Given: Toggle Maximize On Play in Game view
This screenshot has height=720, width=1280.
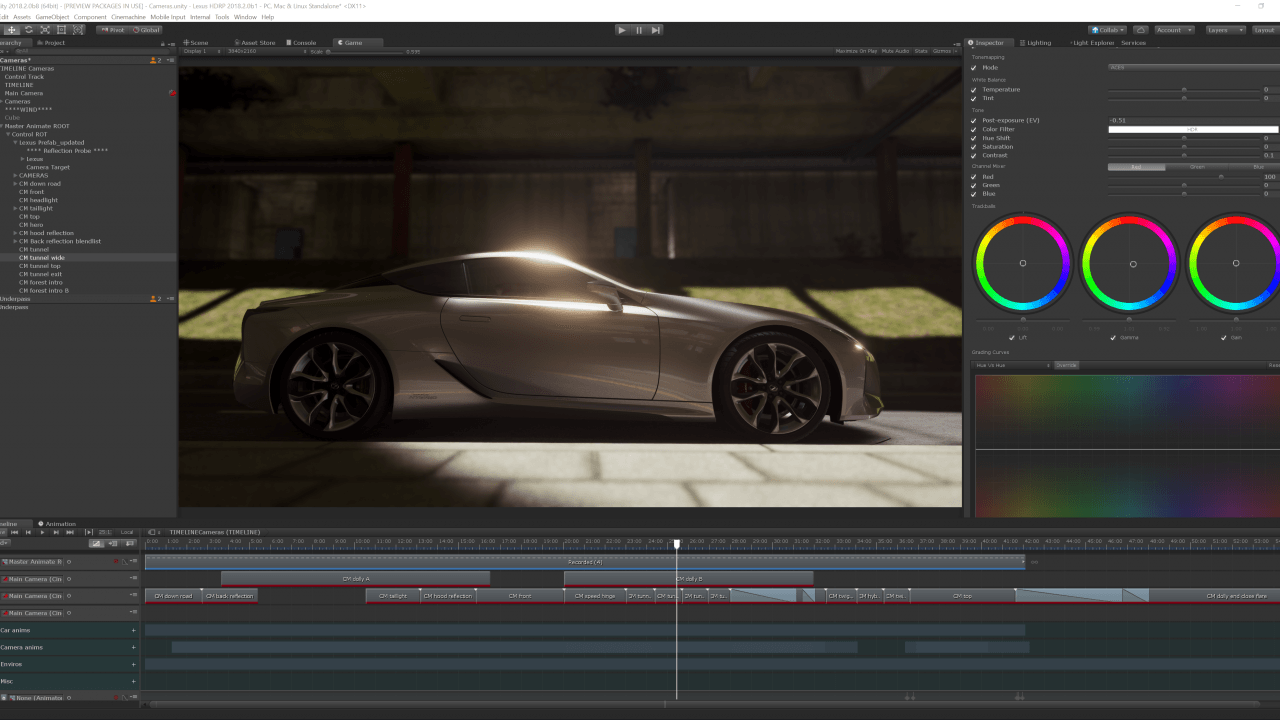Looking at the screenshot, I should point(856,51).
